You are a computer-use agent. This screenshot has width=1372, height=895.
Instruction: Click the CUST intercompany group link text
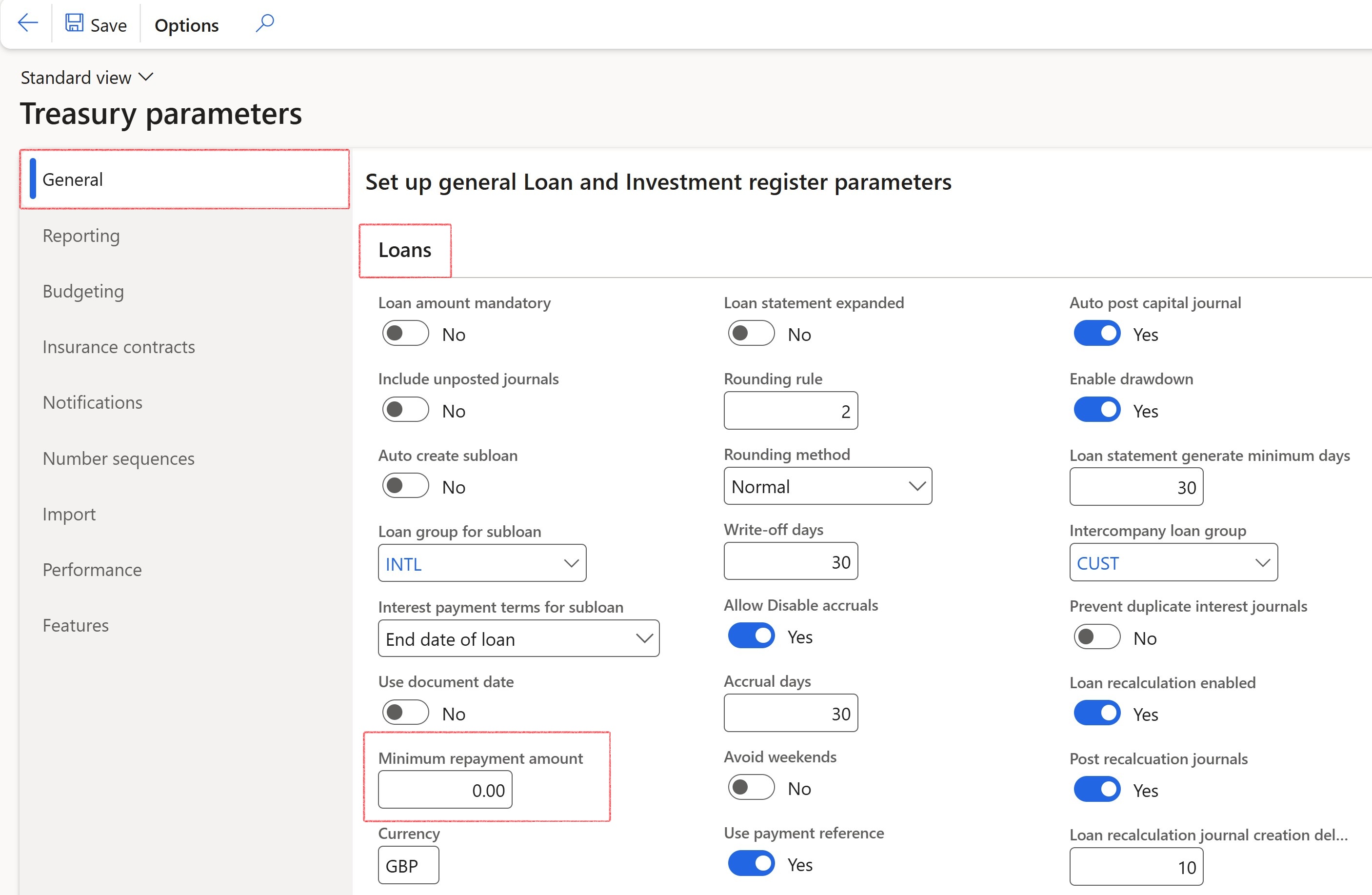click(x=1097, y=563)
